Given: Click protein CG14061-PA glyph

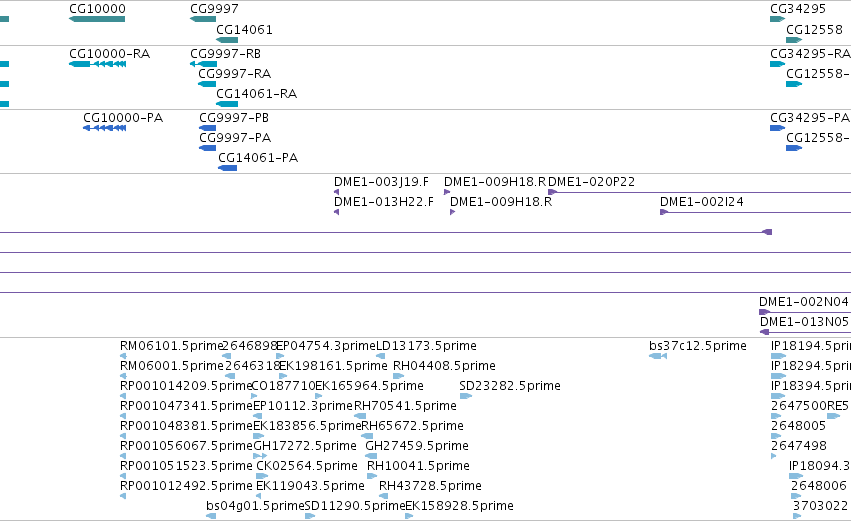Looking at the screenshot, I should pyautogui.click(x=227, y=168).
